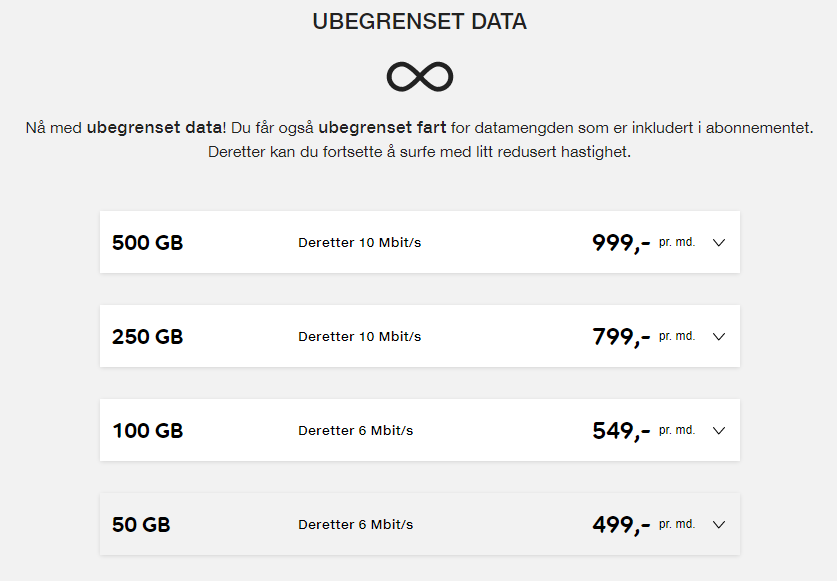Click 'Deretter 10 Mbit/s' in 250 GB row
This screenshot has width=837, height=581.
tap(359, 336)
